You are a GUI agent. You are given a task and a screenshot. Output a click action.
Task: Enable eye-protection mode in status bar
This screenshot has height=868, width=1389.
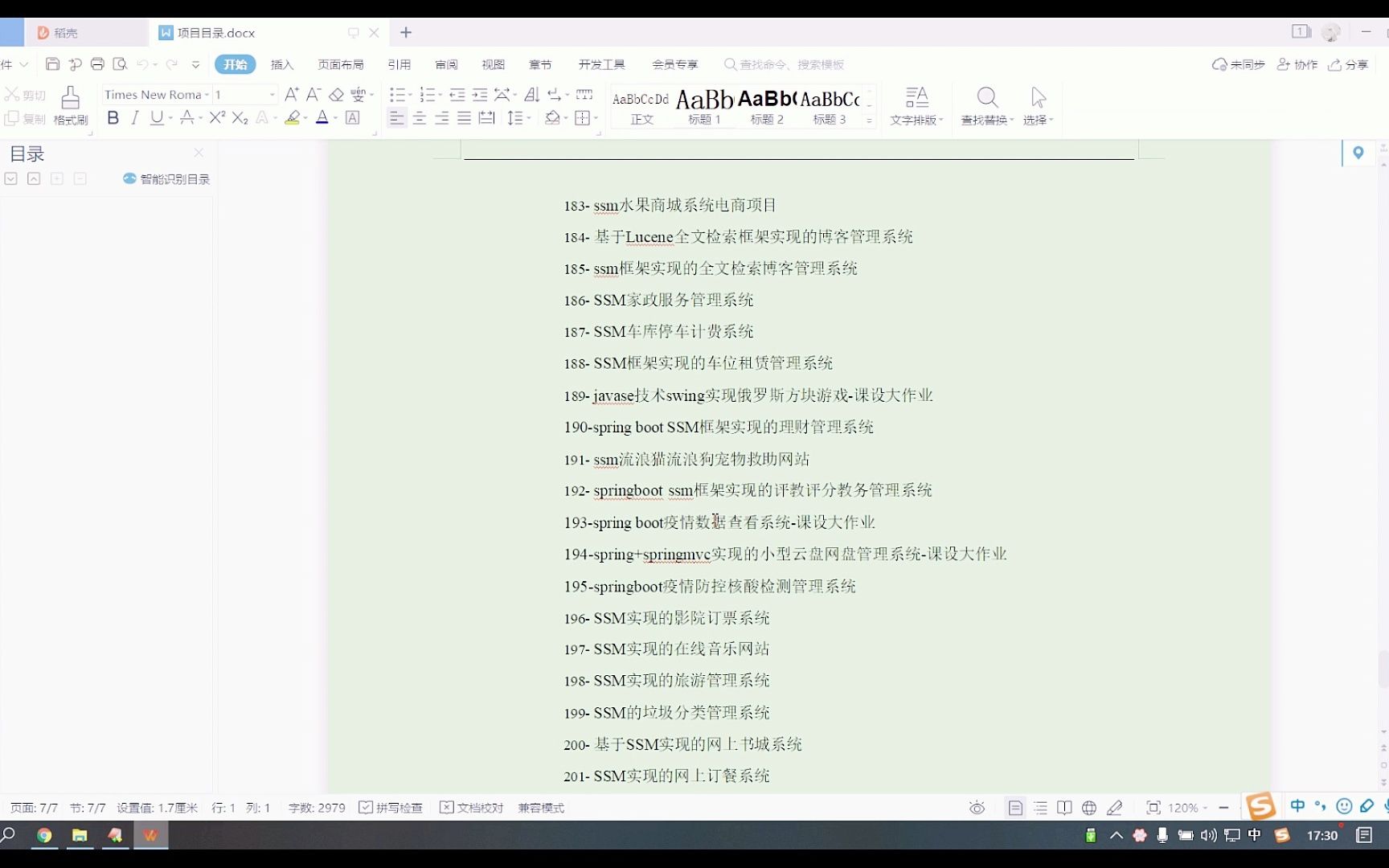click(976, 808)
